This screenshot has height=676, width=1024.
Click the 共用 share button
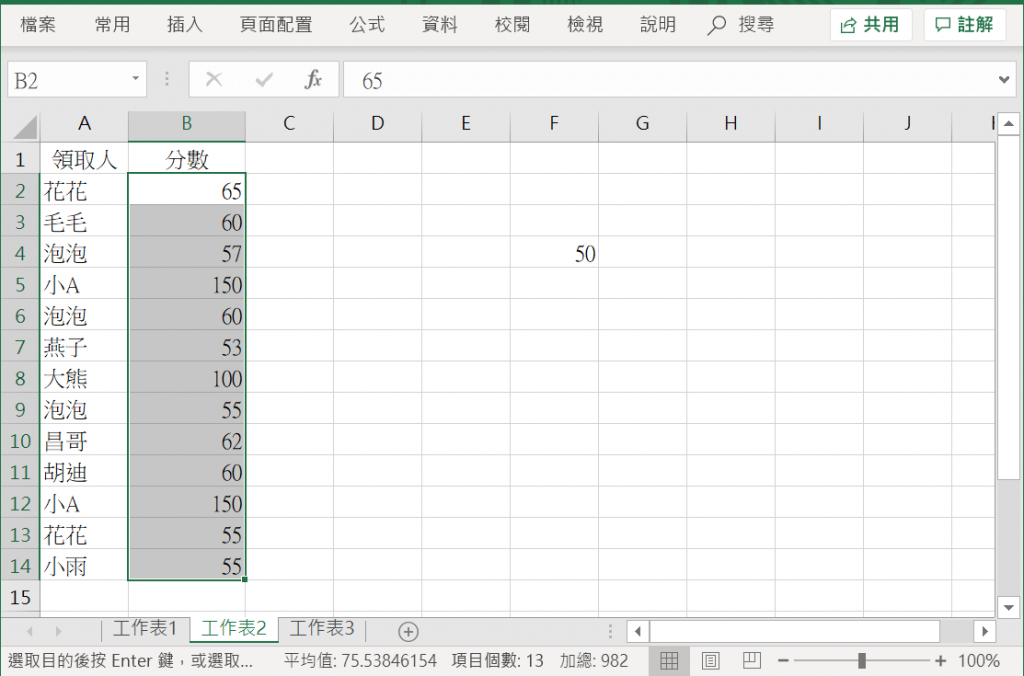click(x=871, y=25)
